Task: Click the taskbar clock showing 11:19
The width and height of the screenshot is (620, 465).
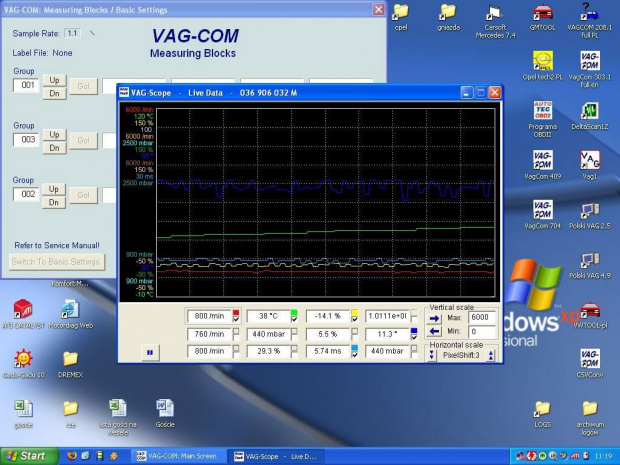Action: (603, 456)
